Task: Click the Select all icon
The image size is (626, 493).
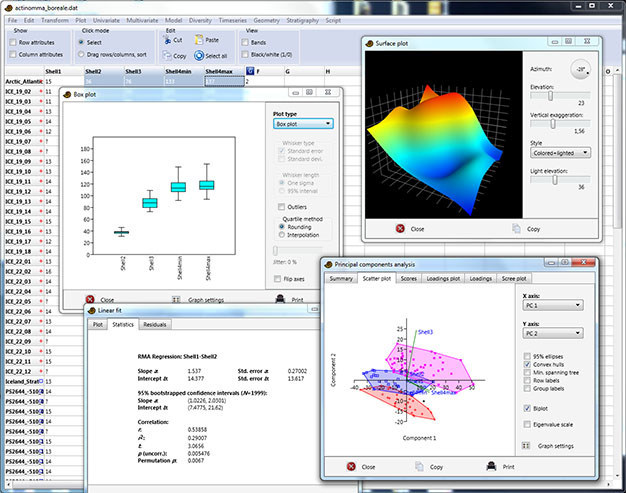Action: (x=199, y=55)
